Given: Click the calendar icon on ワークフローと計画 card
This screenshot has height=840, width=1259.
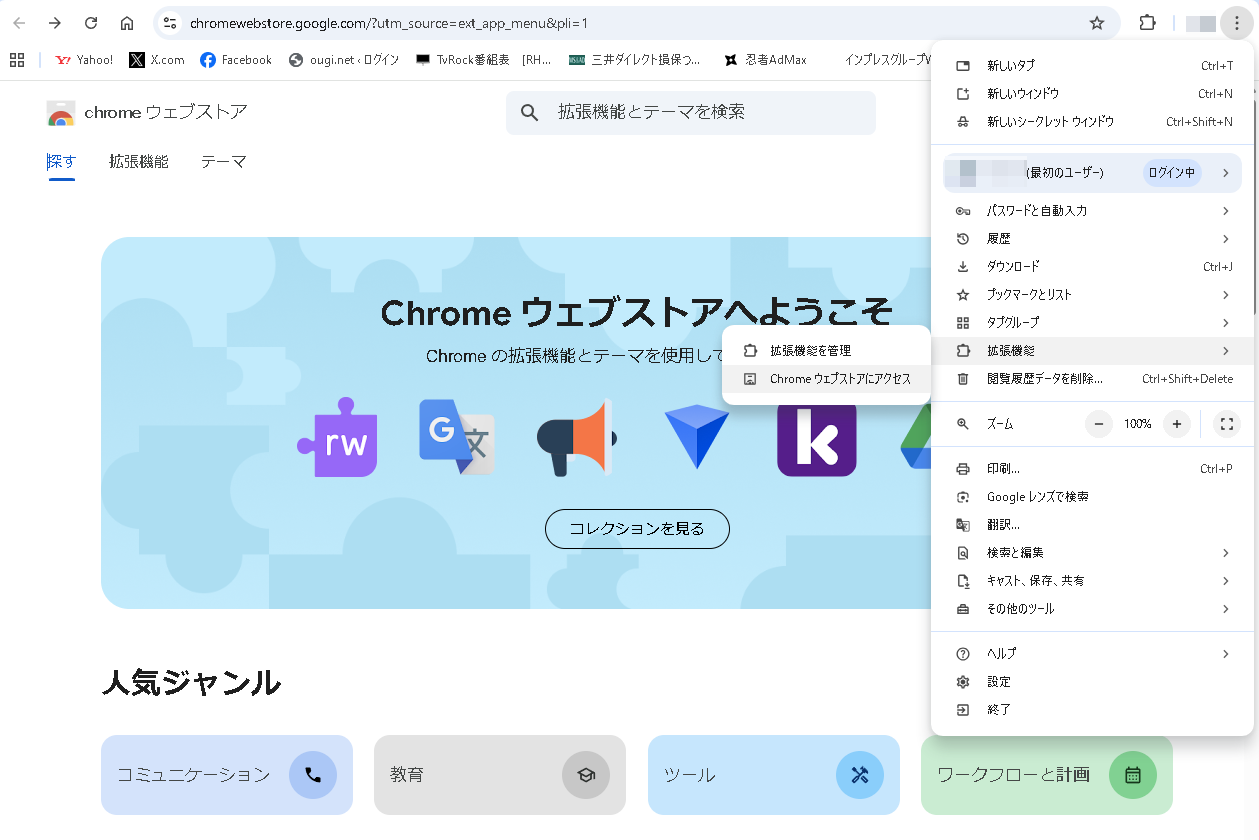Looking at the screenshot, I should (1134, 775).
